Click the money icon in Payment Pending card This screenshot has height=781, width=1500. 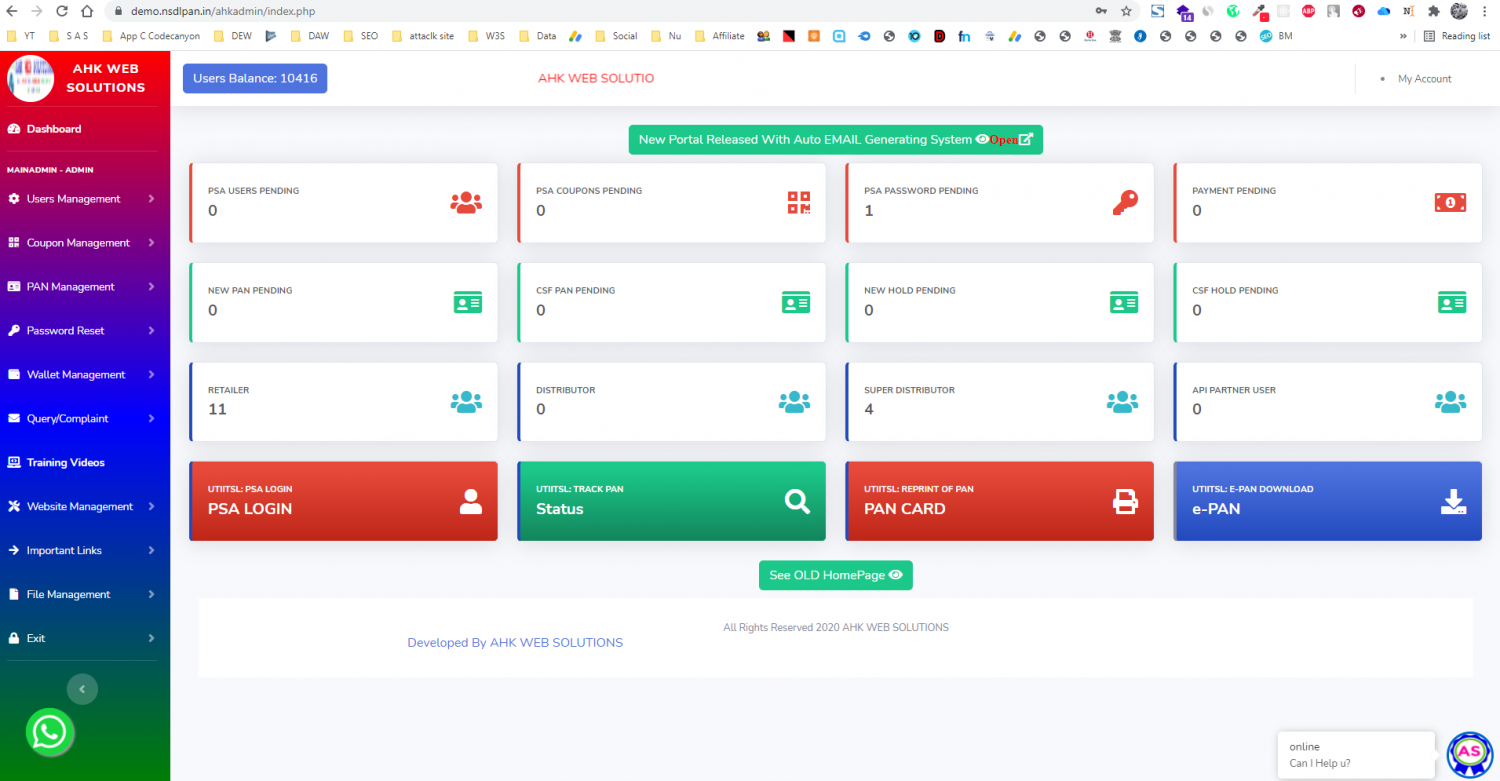pos(1450,202)
